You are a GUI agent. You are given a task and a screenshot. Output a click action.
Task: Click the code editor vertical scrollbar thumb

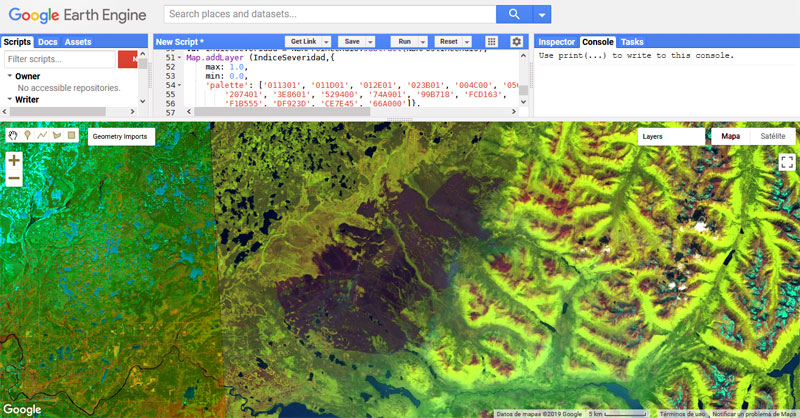pos(523,90)
